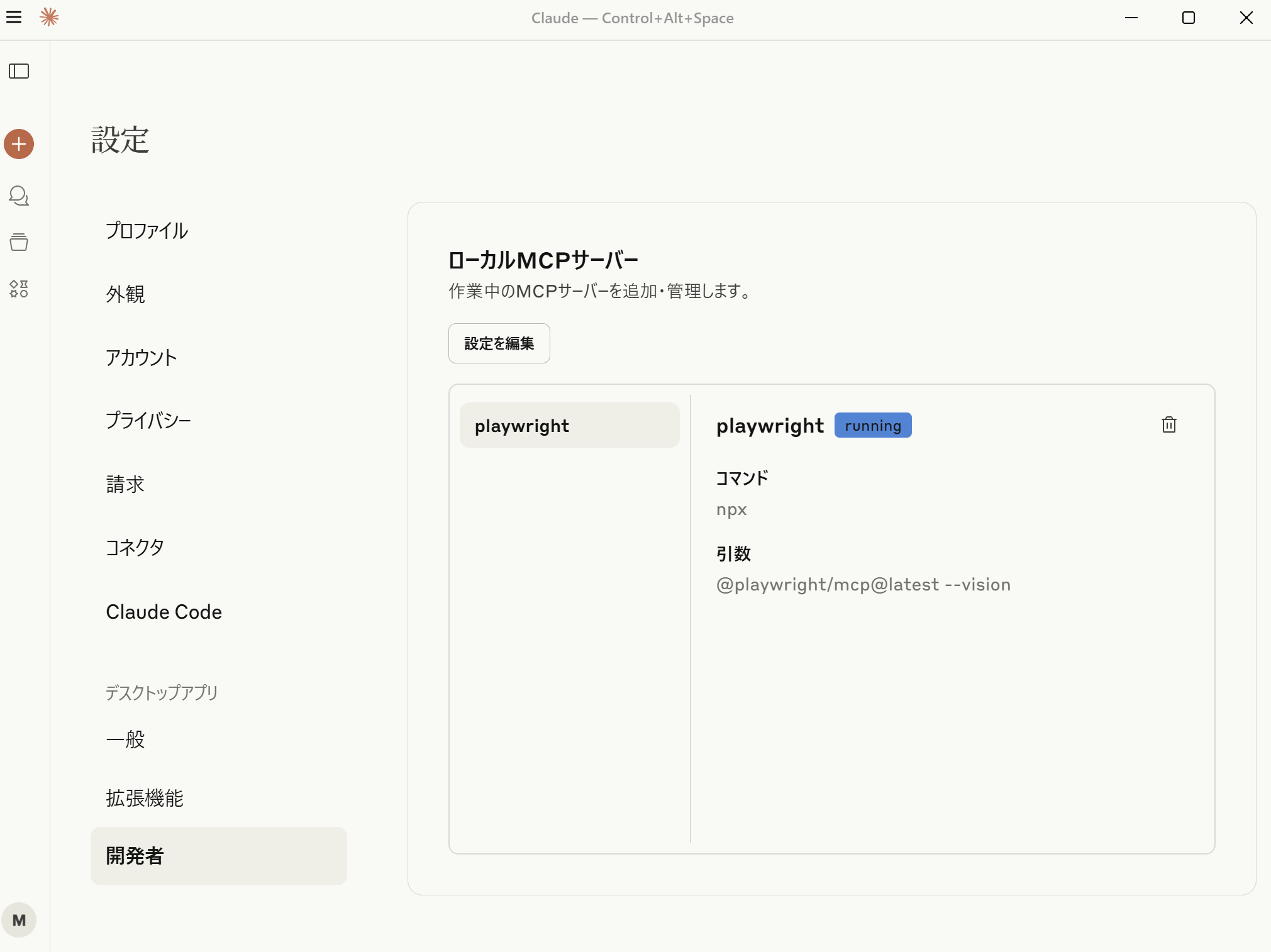Open the artifacts grid icon
Image resolution: width=1271 pixels, height=952 pixels.
pos(19,289)
